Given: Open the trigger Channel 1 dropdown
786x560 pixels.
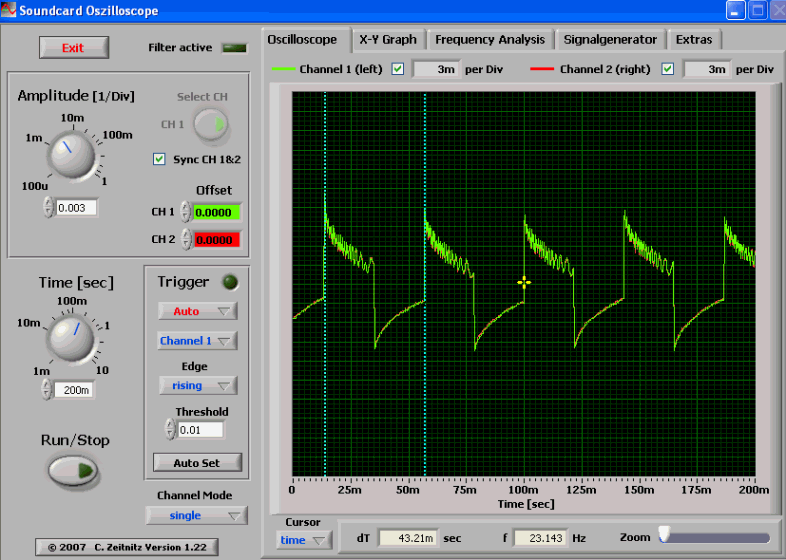Looking at the screenshot, I should pyautogui.click(x=198, y=341).
